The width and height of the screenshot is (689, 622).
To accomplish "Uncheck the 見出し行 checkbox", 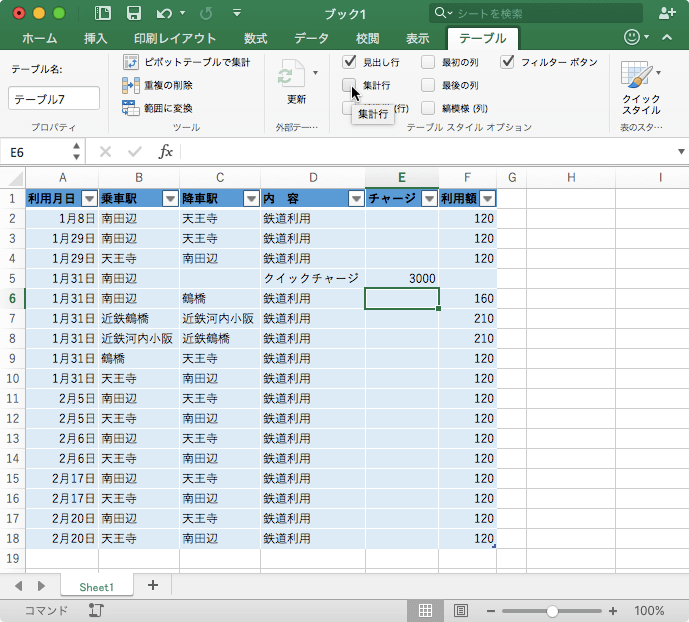I will pos(349,62).
